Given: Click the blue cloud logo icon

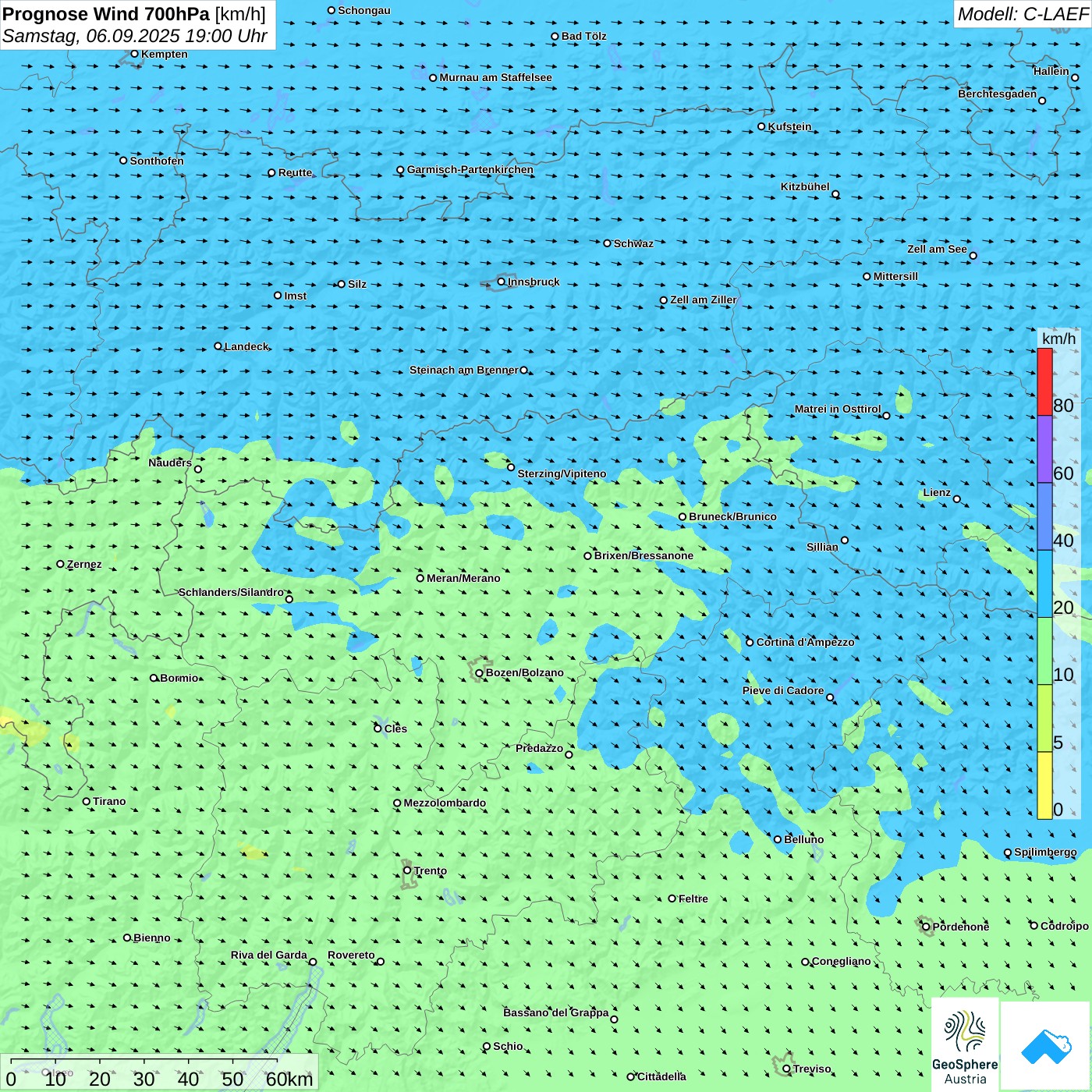Looking at the screenshot, I should coord(1046,1047).
